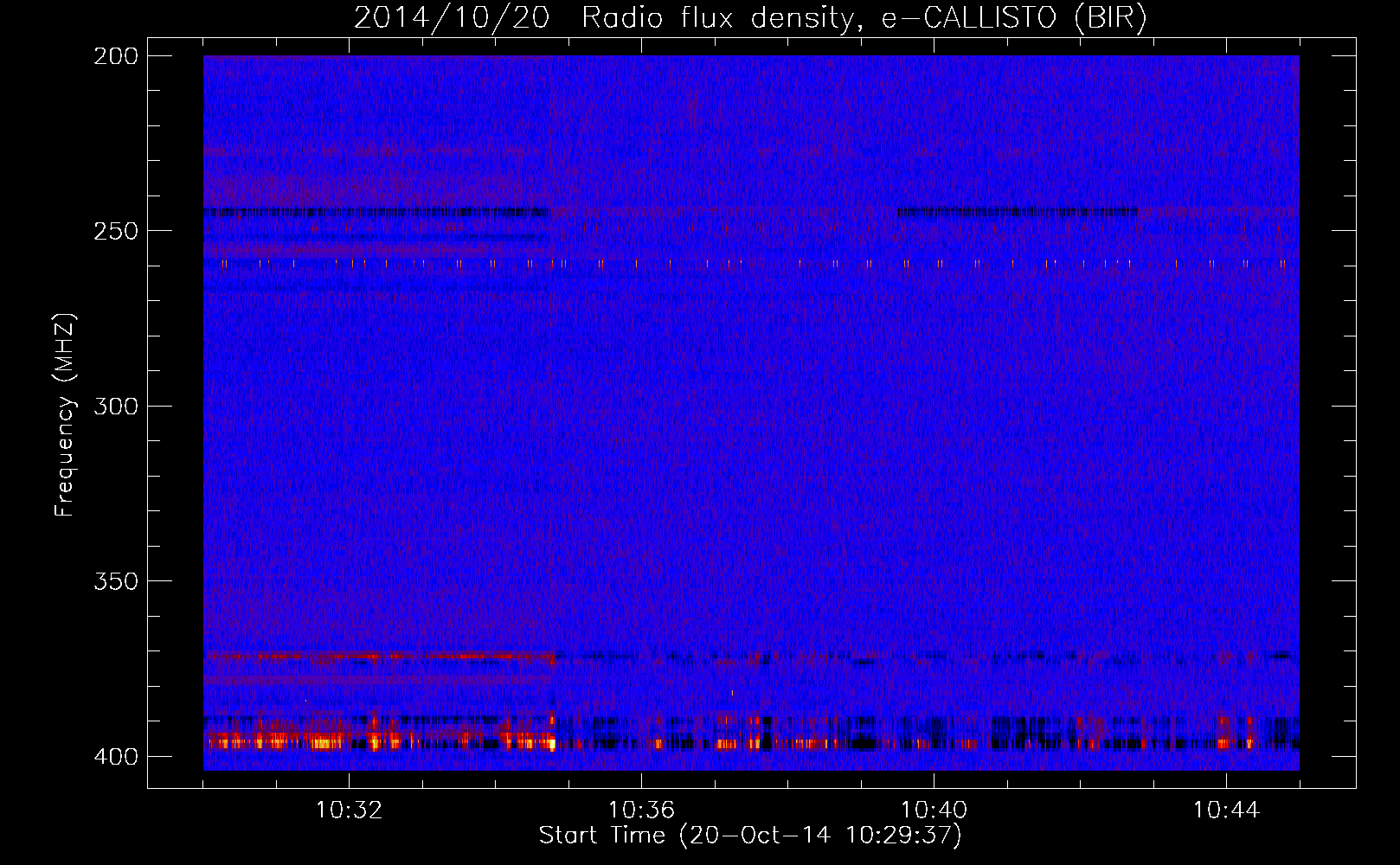Click the 10:36 time tick label

coord(641,811)
